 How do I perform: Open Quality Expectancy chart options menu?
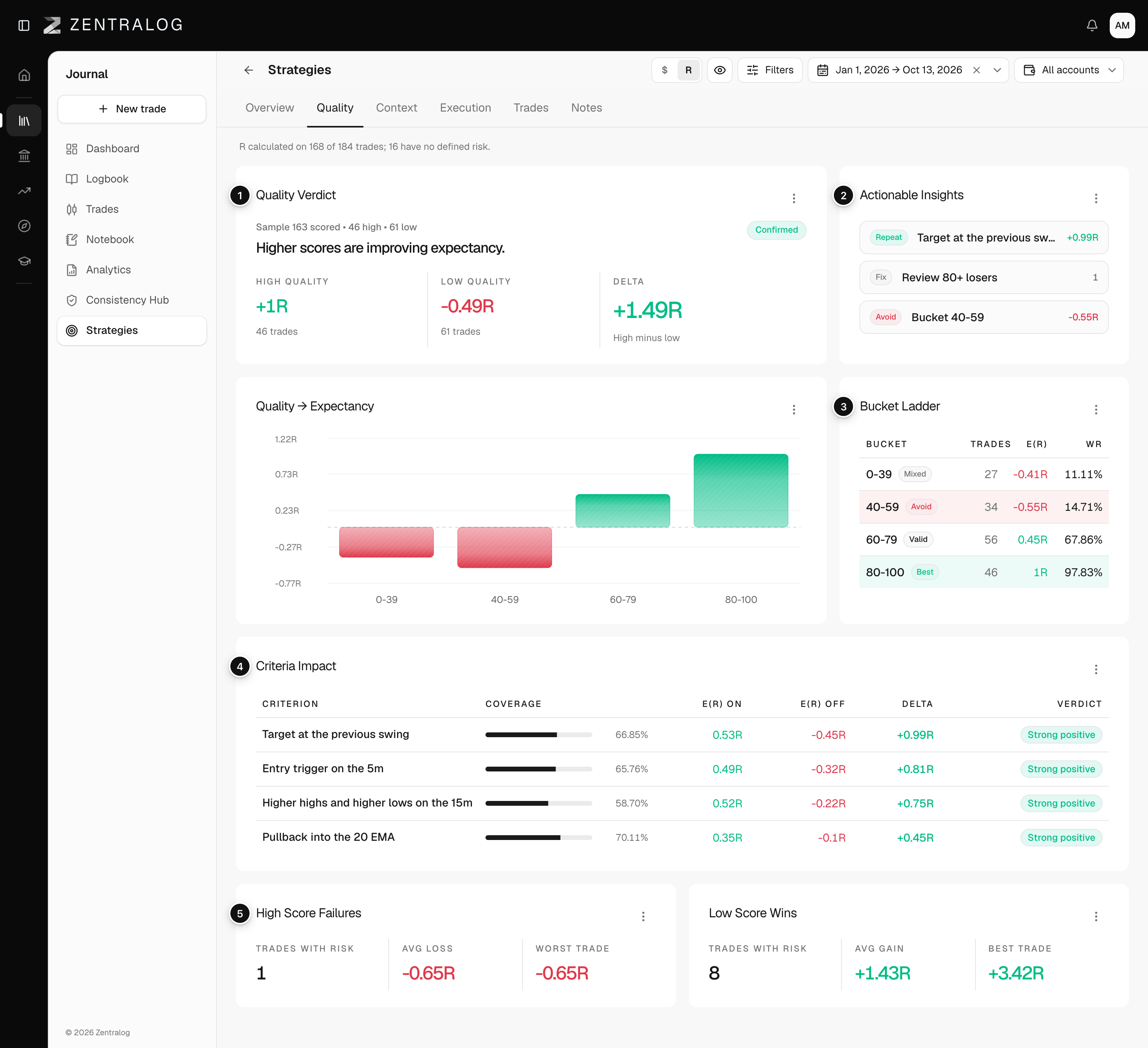click(794, 409)
